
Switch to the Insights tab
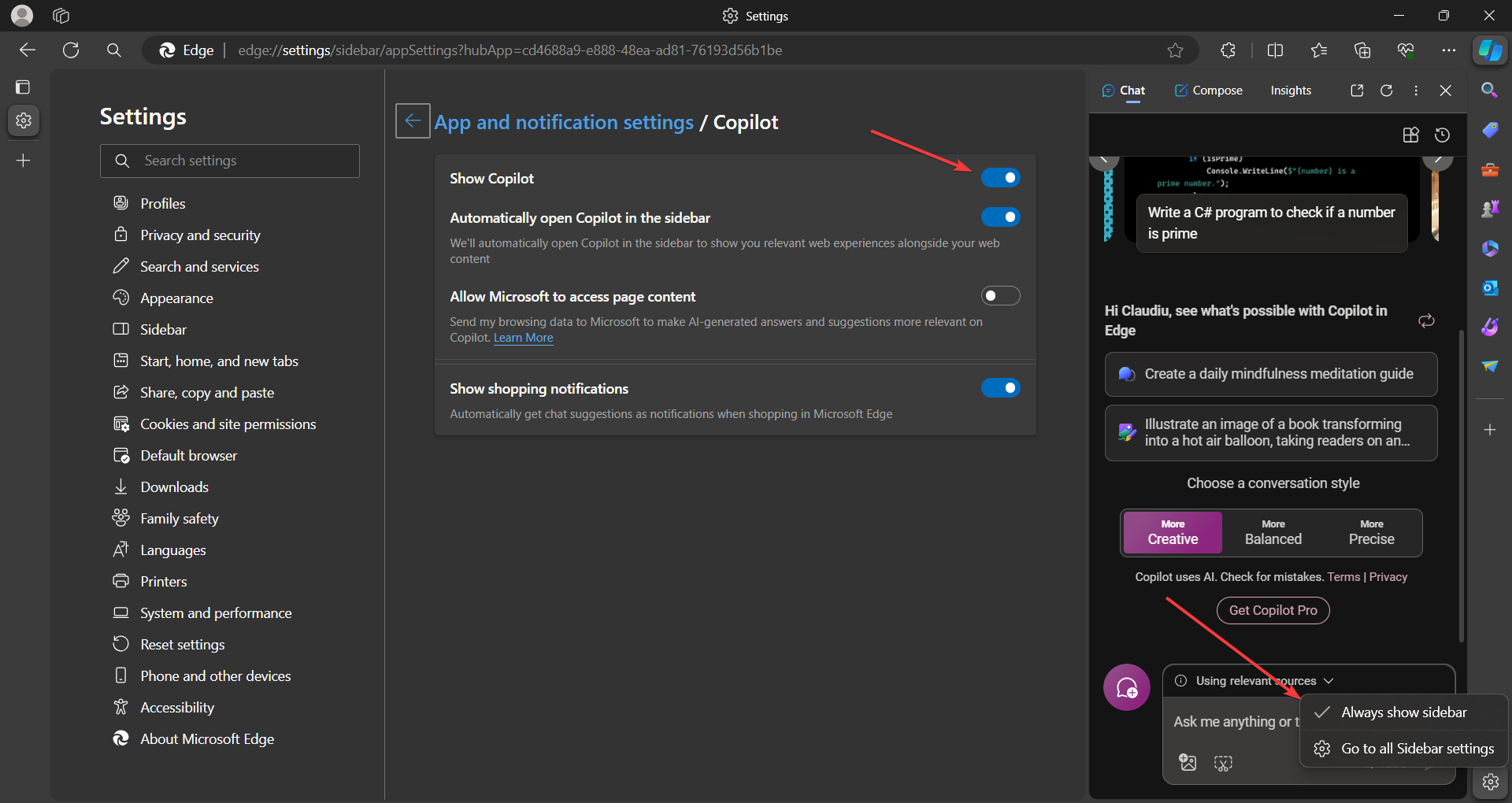pyautogui.click(x=1291, y=91)
